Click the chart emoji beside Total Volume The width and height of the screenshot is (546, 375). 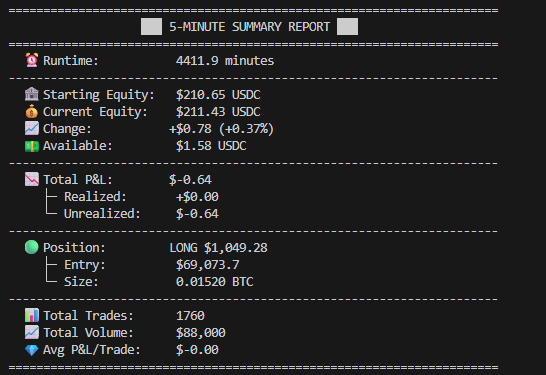click(x=32, y=332)
